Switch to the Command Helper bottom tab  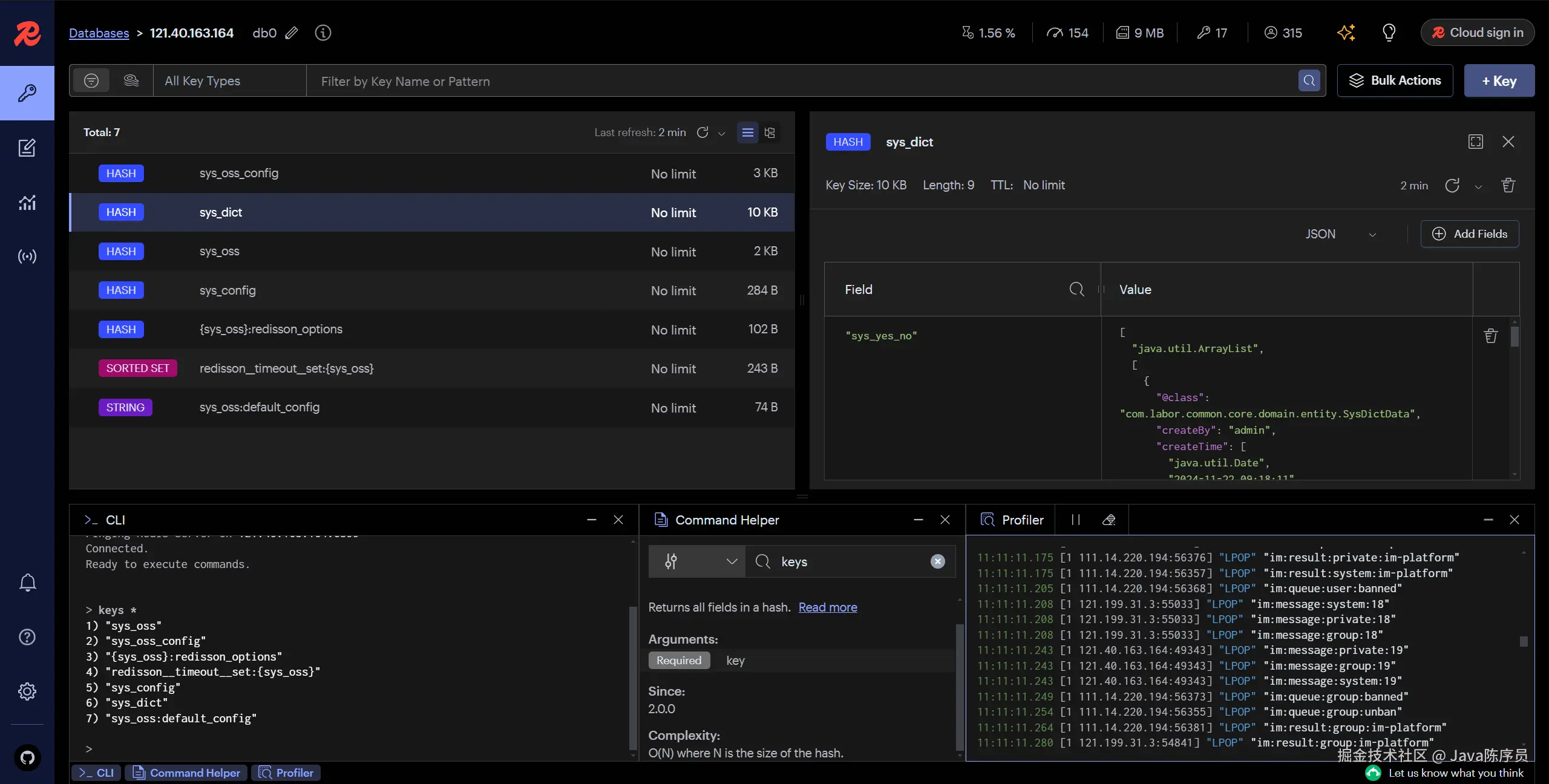[186, 773]
